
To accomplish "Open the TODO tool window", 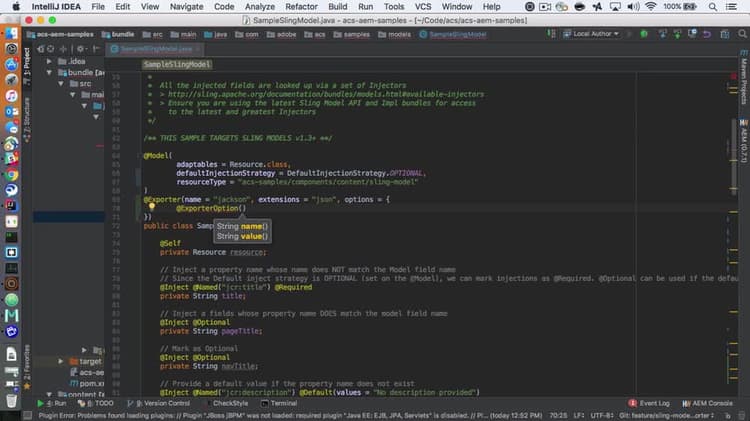I will [96, 403].
